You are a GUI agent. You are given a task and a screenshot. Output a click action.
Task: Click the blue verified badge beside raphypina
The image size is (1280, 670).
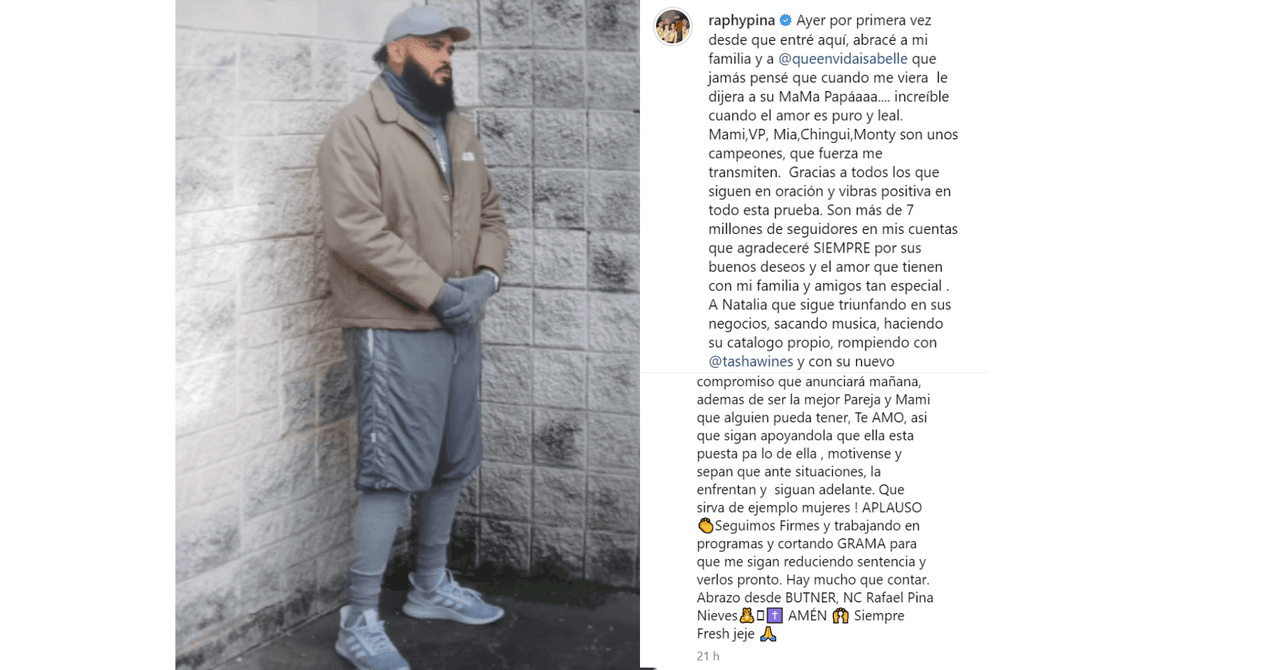[786, 21]
